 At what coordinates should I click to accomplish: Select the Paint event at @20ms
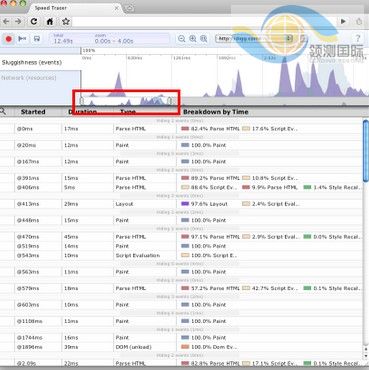click(182, 145)
